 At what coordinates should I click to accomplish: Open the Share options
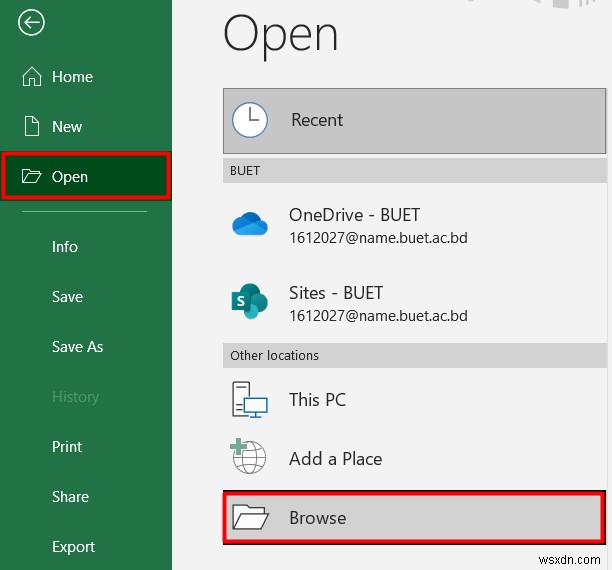point(86,497)
